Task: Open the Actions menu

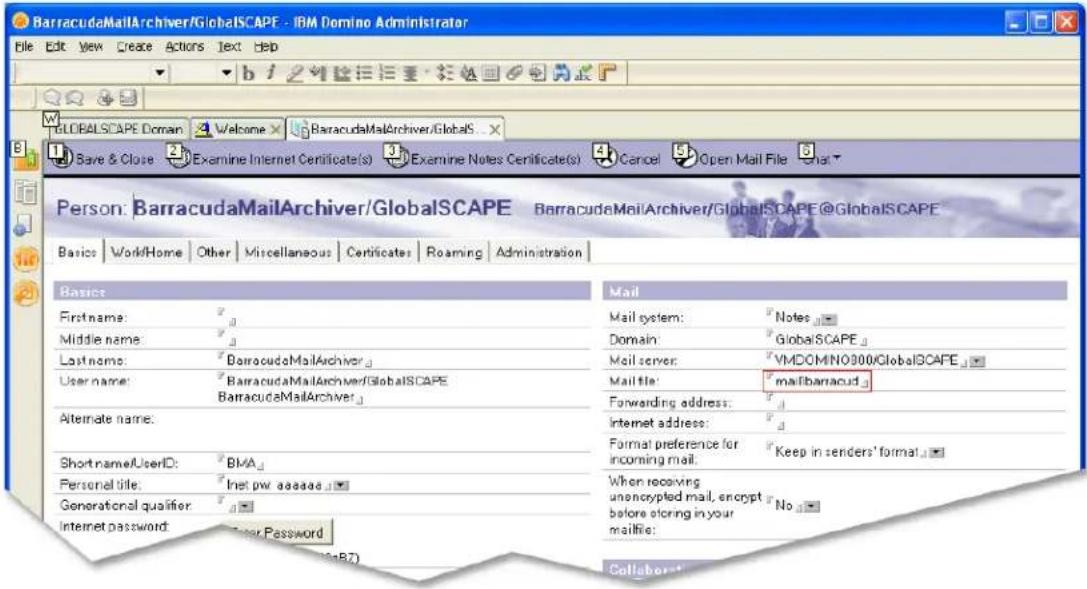Action: [184, 46]
